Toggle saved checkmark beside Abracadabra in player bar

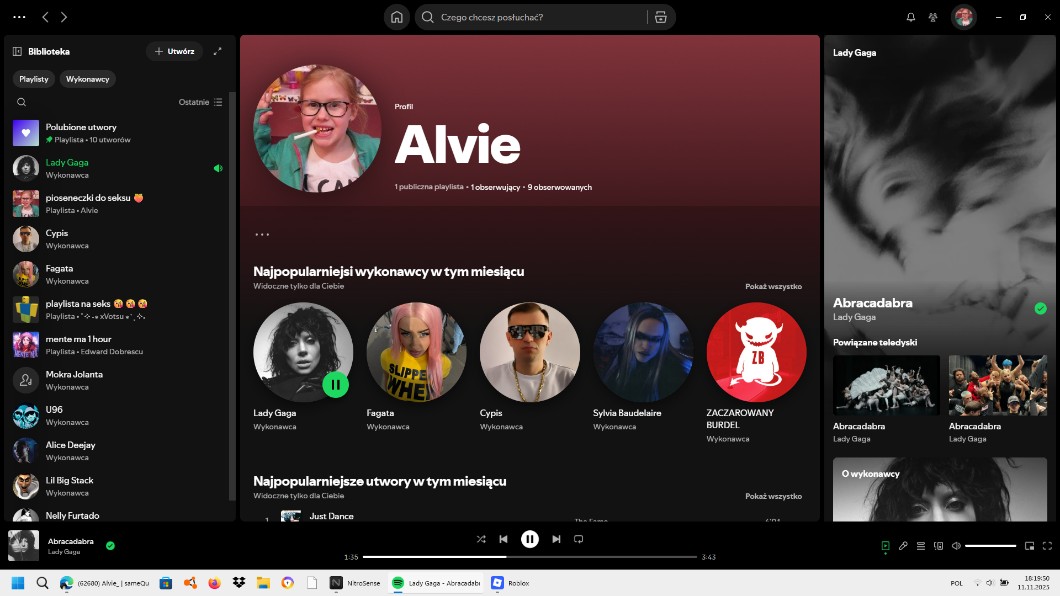point(110,546)
